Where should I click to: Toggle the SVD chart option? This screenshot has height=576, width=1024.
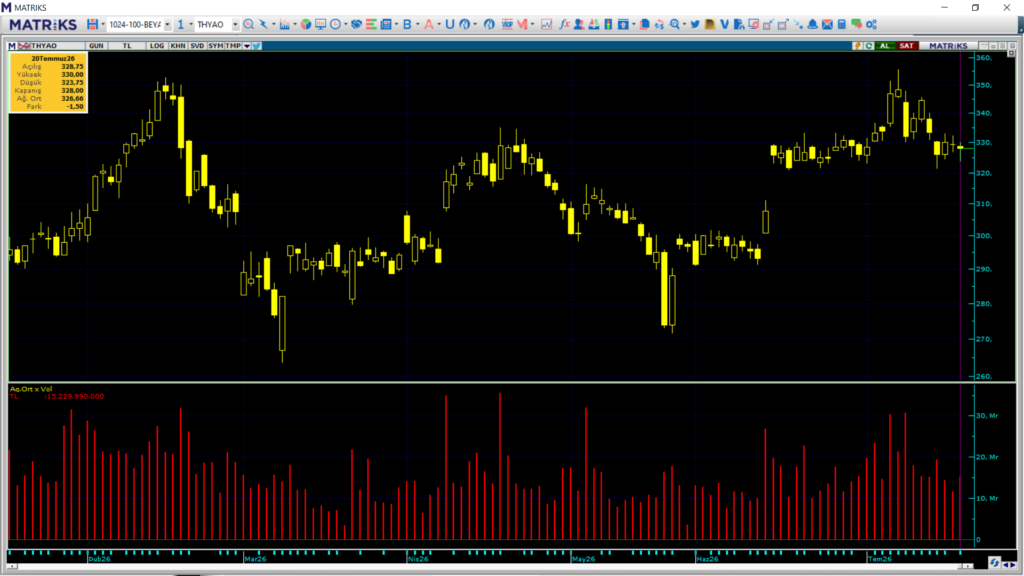[197, 46]
